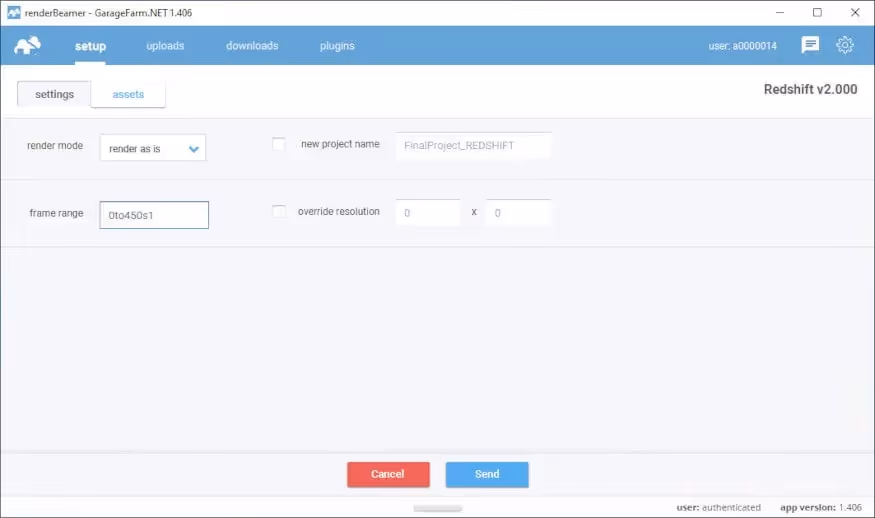Open the chat message icon

click(x=810, y=45)
